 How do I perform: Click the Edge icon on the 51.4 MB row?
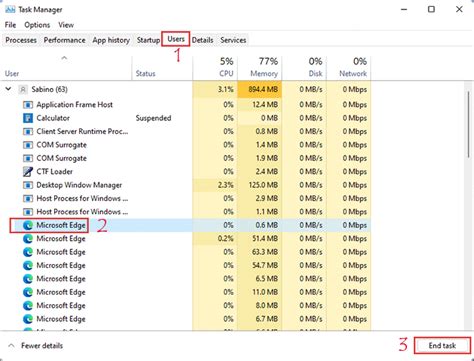(28, 239)
